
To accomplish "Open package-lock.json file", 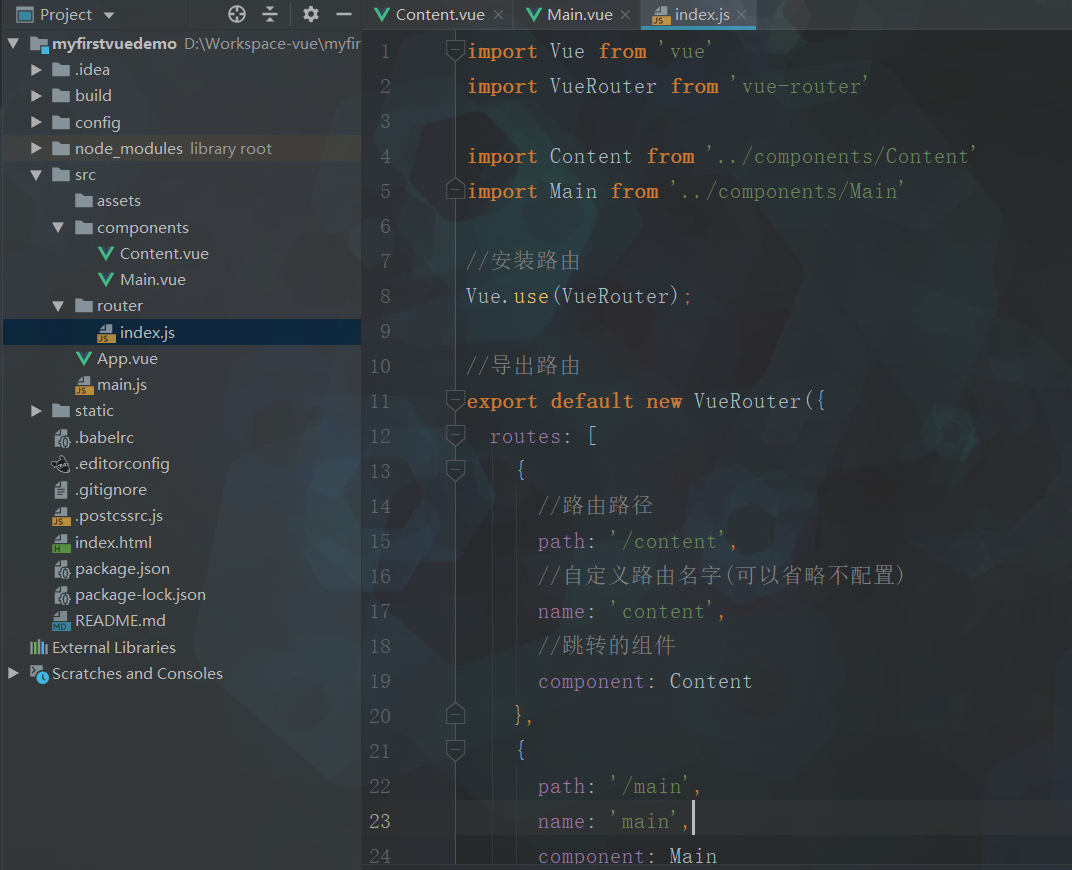I will [x=139, y=595].
